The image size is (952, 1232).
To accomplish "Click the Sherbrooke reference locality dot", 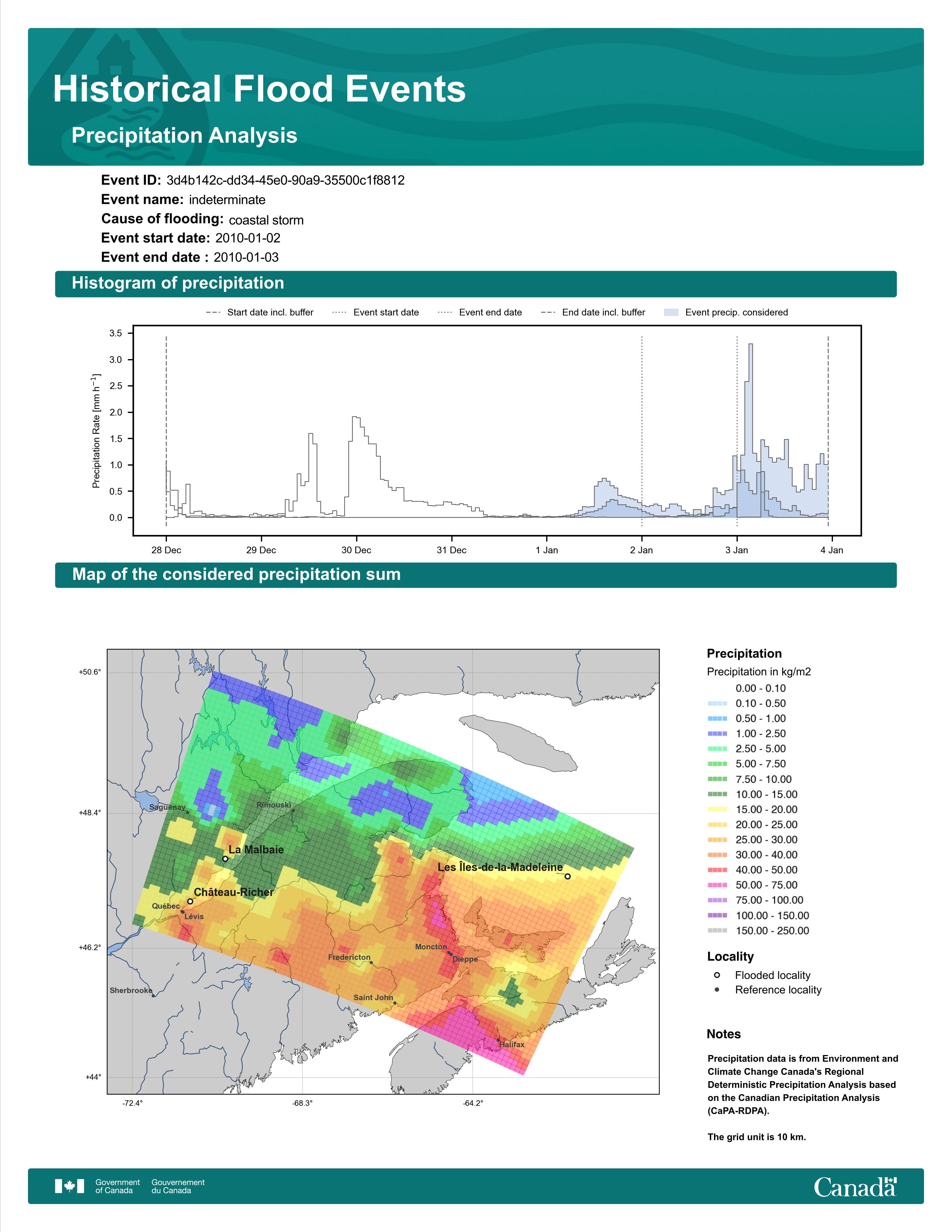I will 153,996.
